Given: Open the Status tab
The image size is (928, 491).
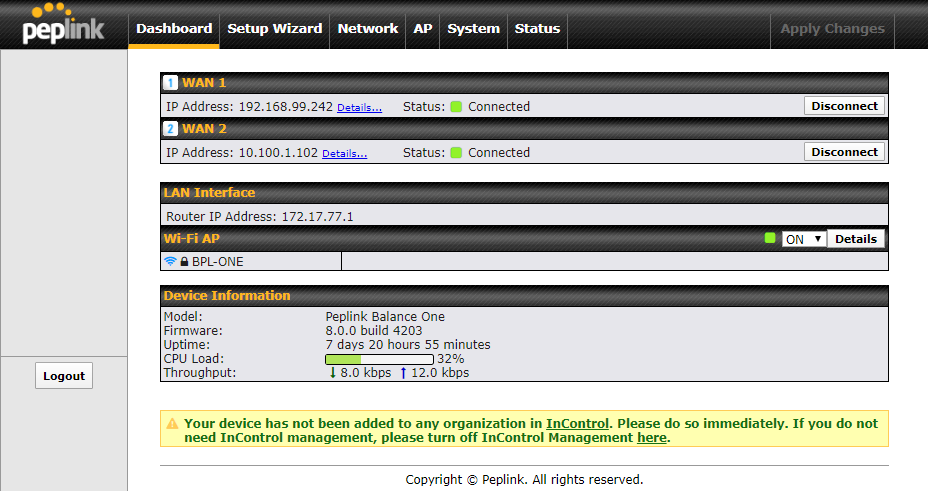Looking at the screenshot, I should [537, 28].
